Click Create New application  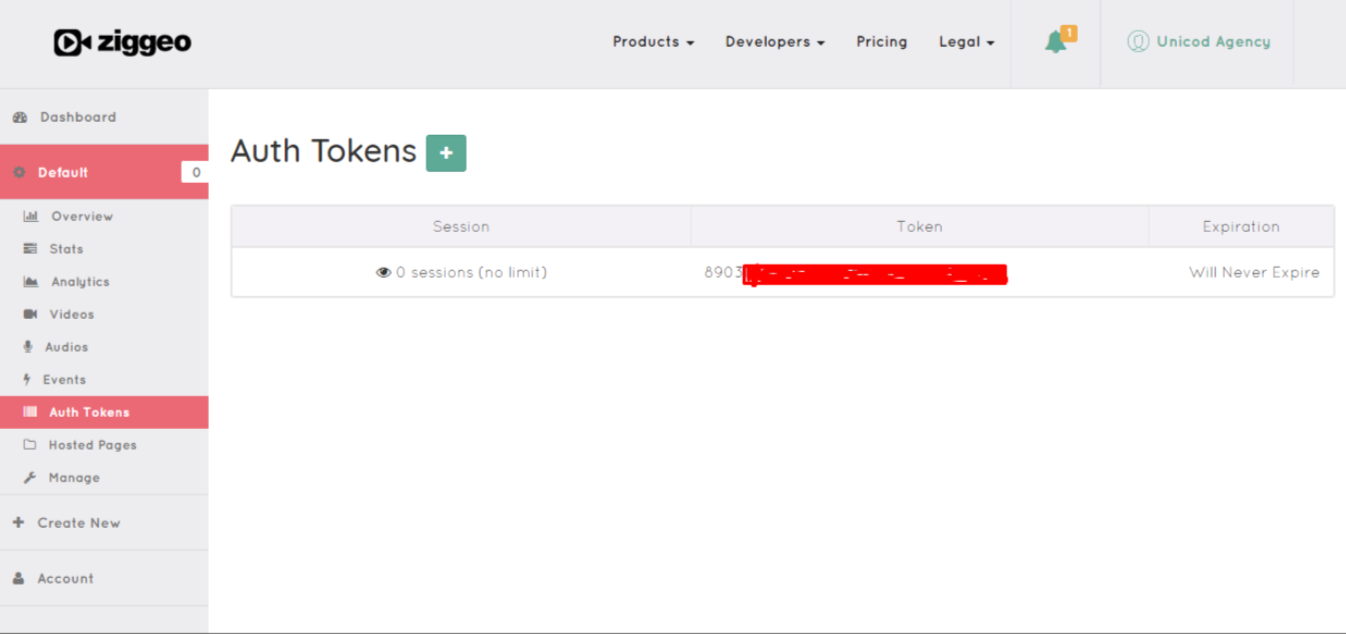[x=78, y=523]
